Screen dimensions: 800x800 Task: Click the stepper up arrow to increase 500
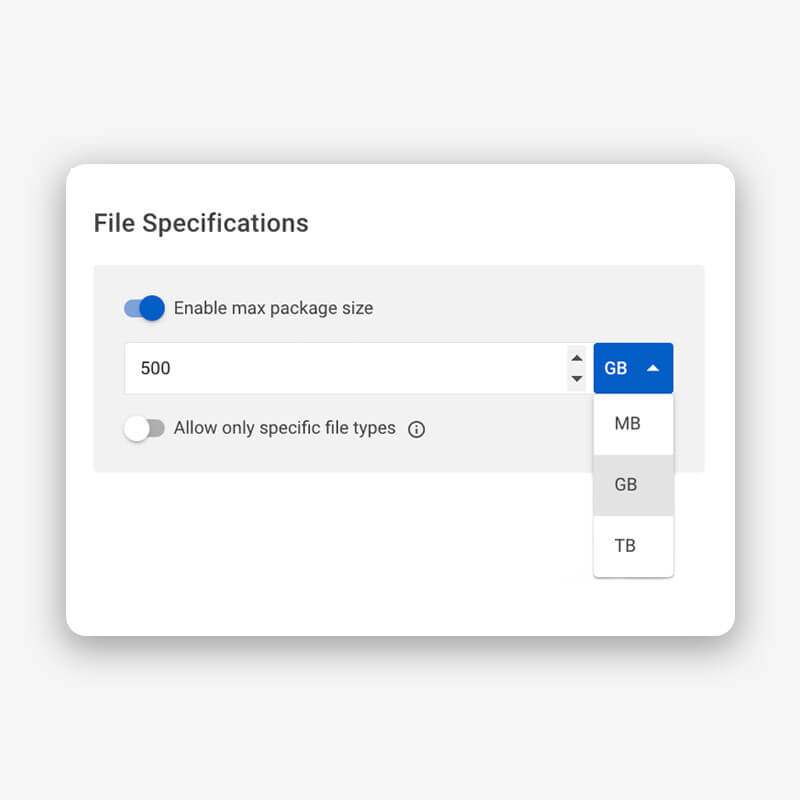578,359
